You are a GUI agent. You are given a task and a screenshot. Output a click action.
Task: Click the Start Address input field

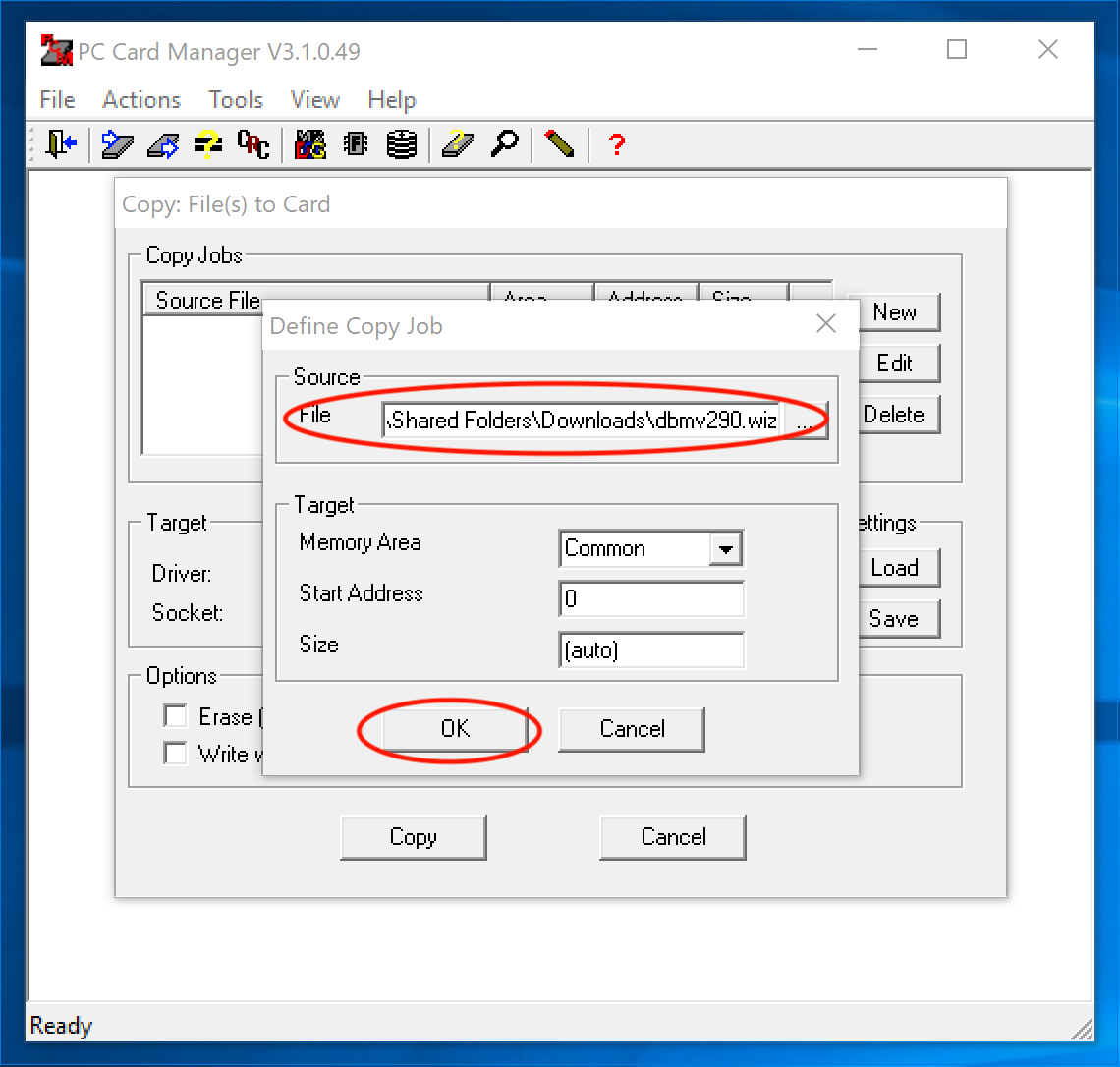650,598
